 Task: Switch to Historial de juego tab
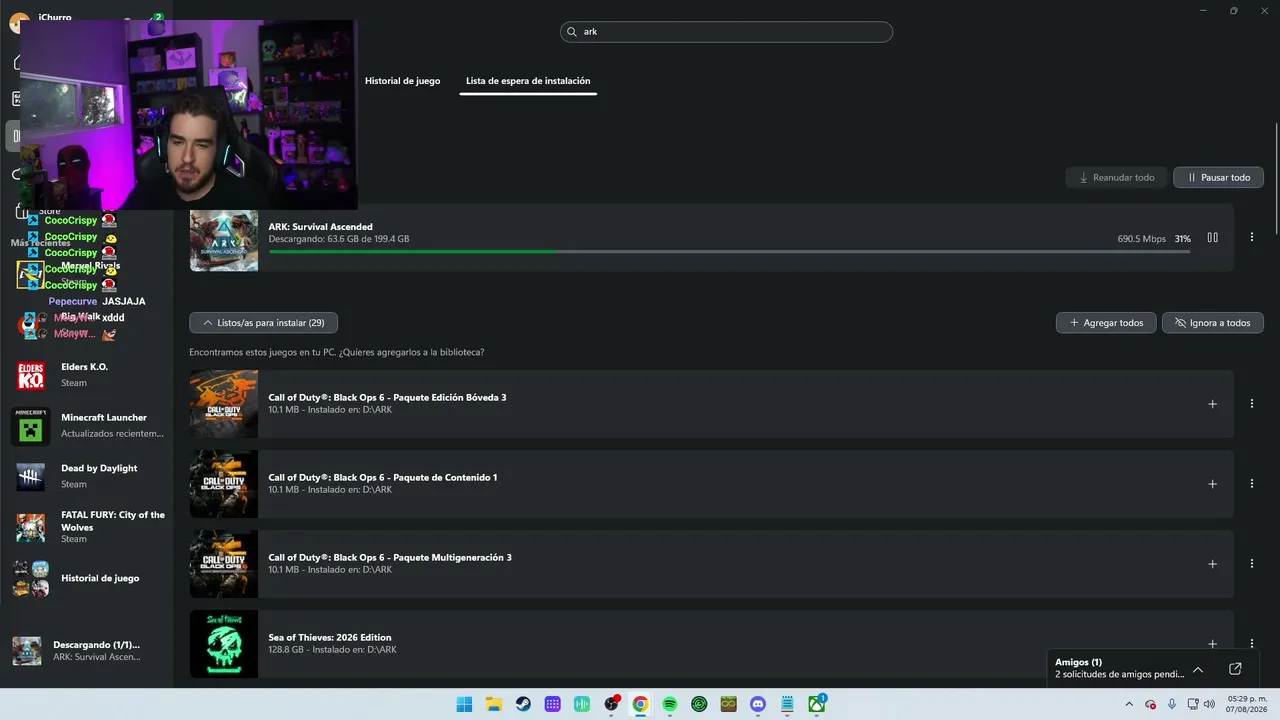(402, 81)
